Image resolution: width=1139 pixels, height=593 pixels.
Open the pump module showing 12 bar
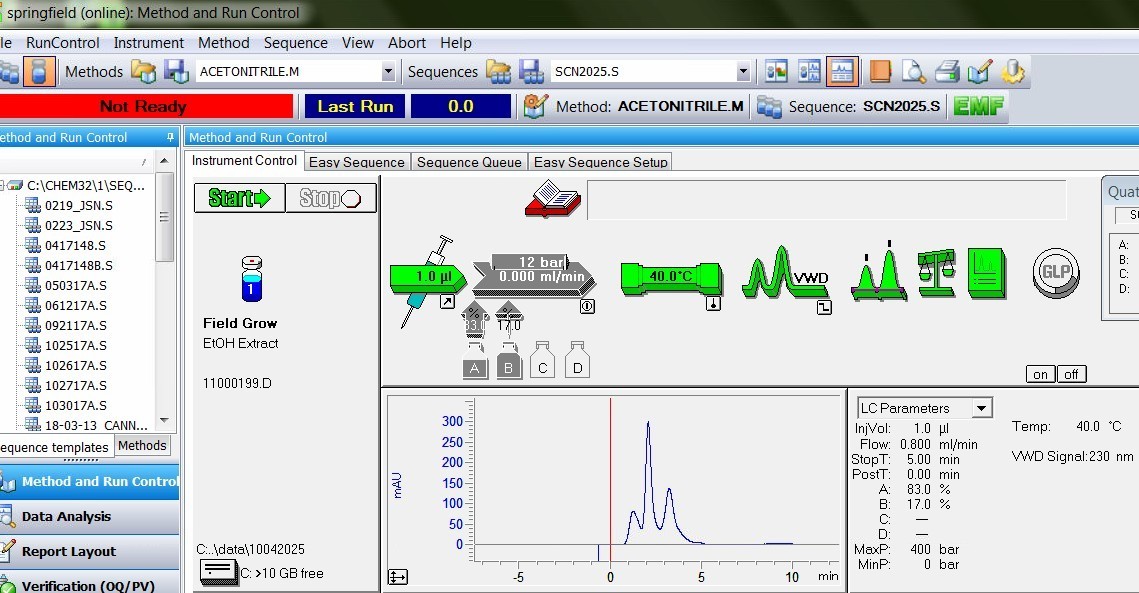(x=535, y=276)
